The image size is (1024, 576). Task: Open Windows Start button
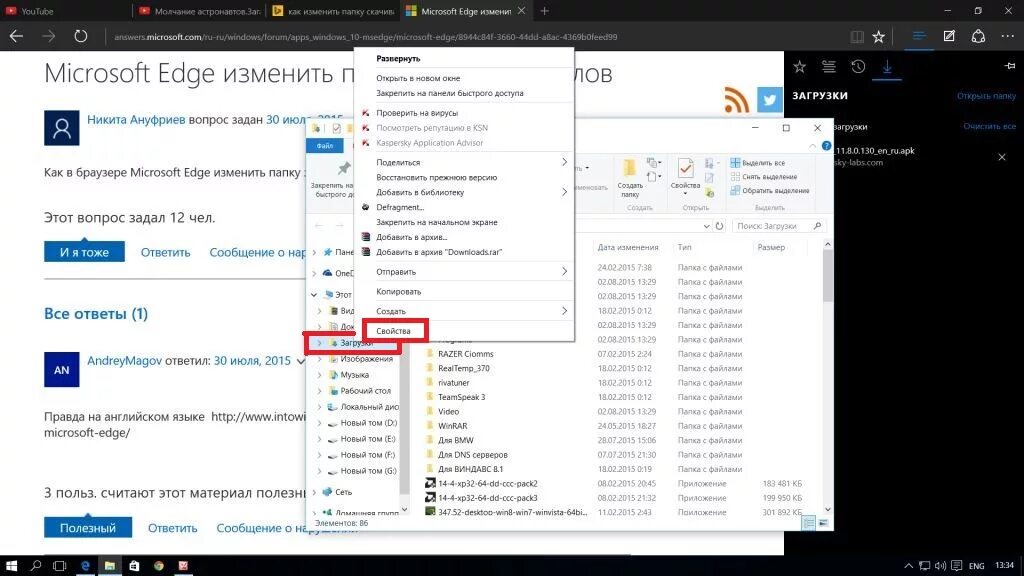point(11,566)
